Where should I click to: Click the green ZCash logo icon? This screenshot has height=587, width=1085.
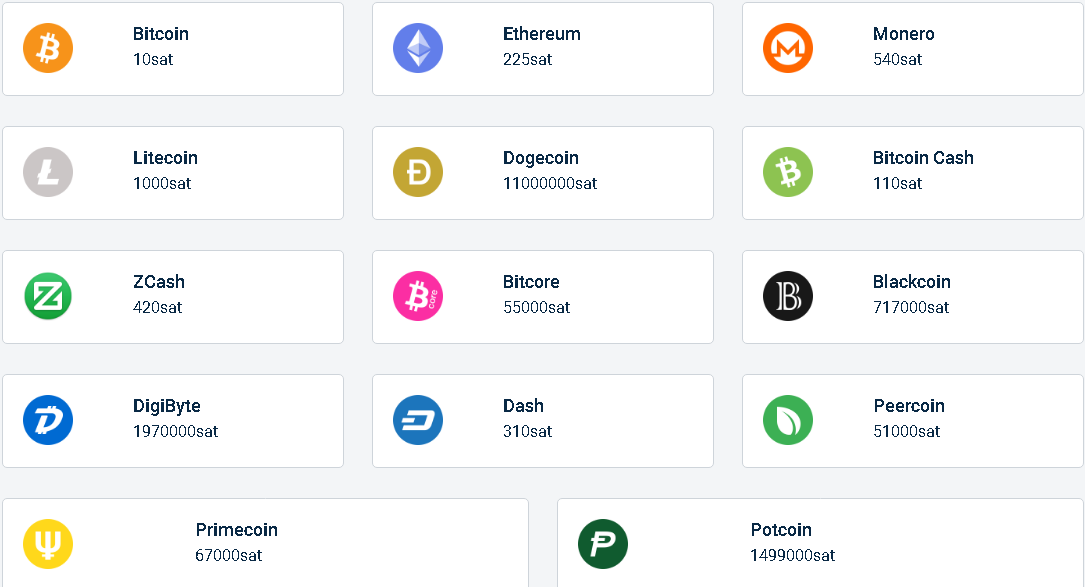tap(48, 296)
